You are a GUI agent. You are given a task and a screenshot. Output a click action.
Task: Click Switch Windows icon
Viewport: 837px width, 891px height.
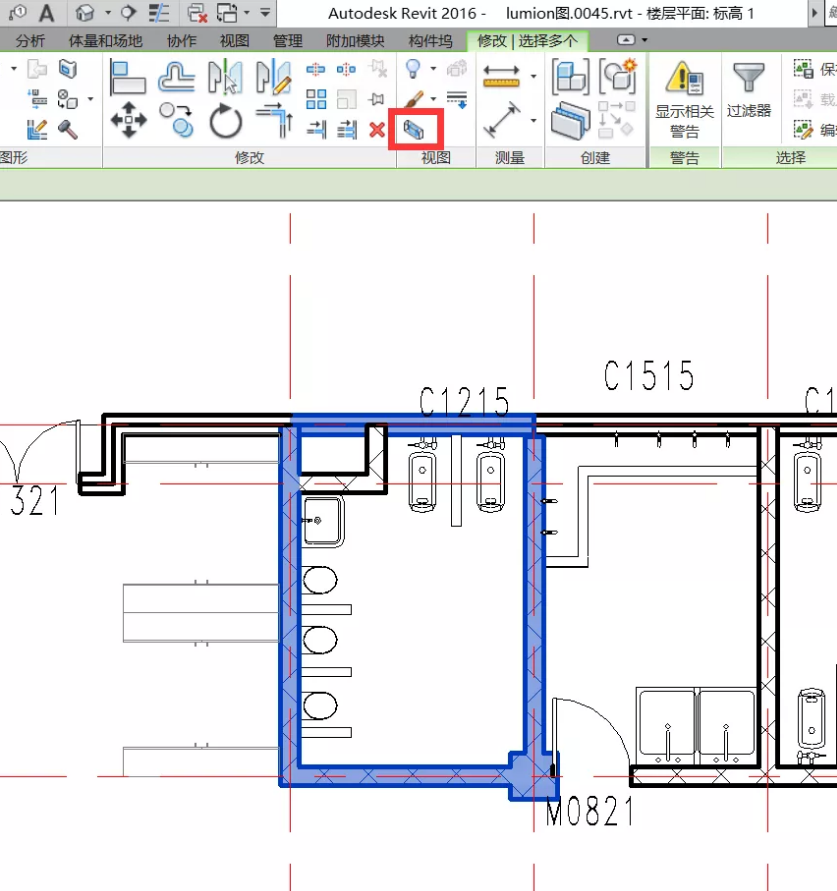[x=227, y=13]
